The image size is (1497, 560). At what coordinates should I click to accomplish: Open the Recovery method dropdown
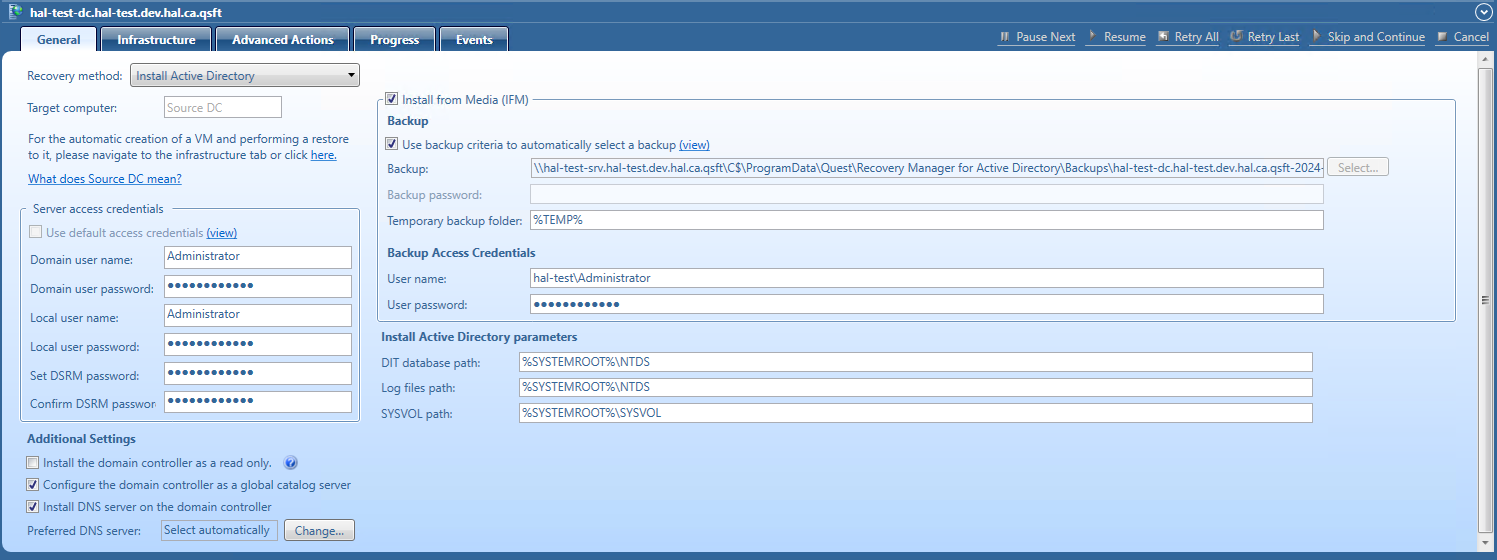coord(245,75)
